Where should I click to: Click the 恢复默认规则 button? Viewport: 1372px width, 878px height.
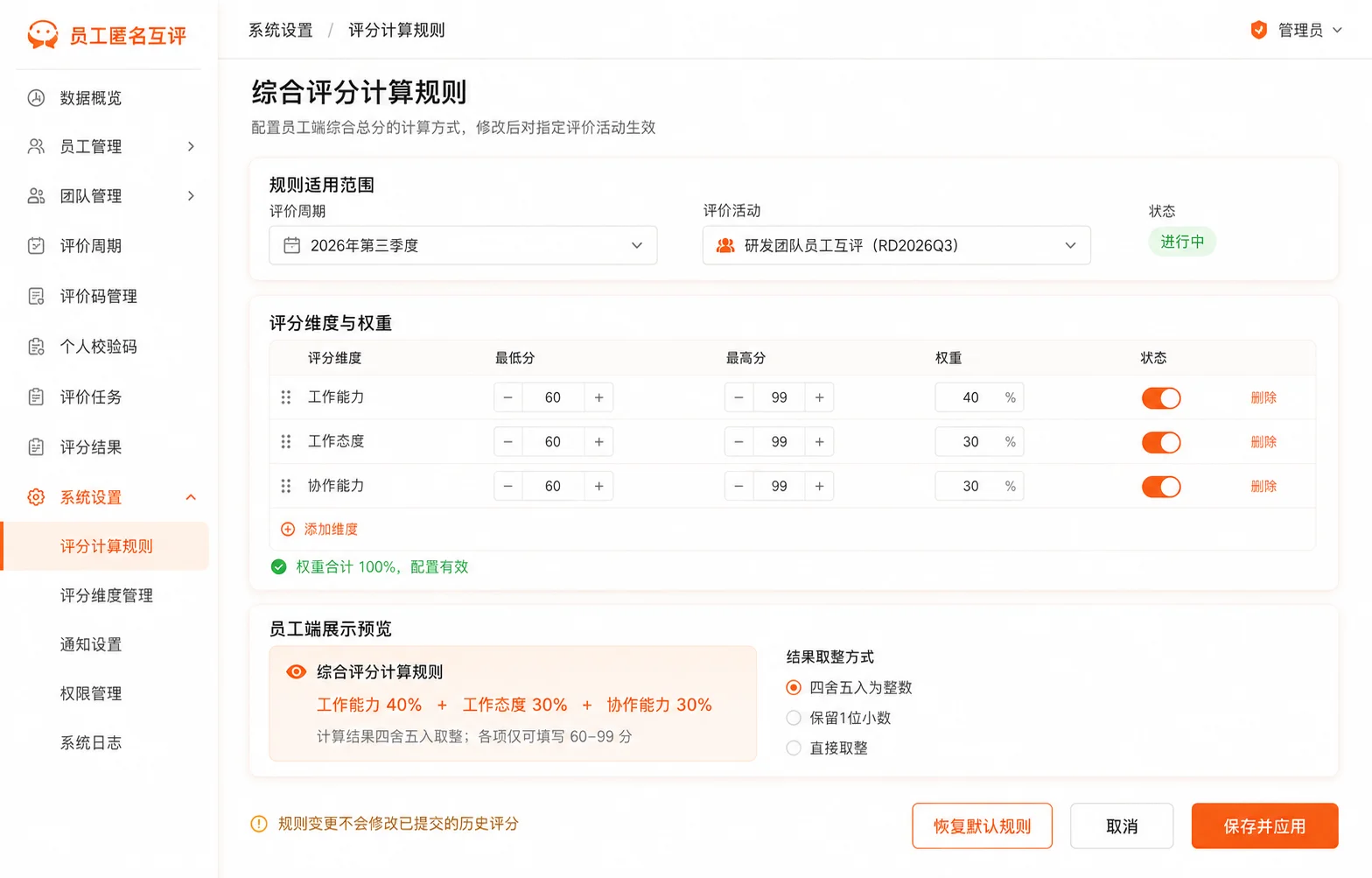982,825
